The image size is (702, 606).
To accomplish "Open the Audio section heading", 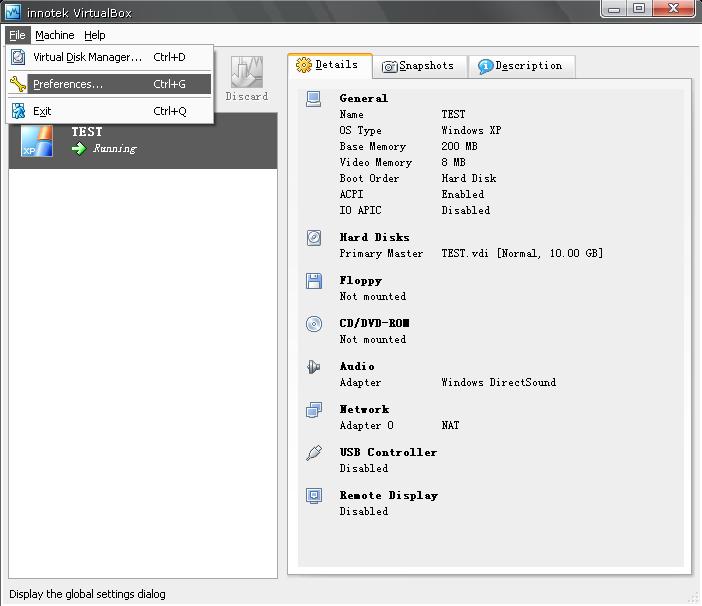I will (357, 366).
